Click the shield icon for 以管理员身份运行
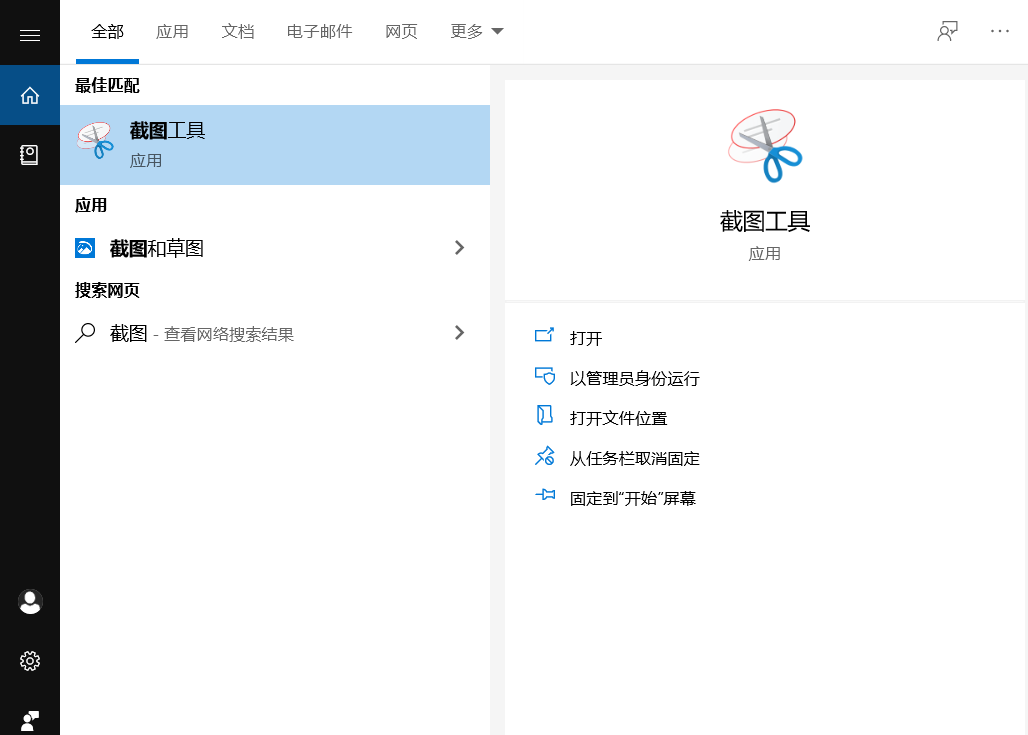1028x735 pixels. tap(545, 376)
